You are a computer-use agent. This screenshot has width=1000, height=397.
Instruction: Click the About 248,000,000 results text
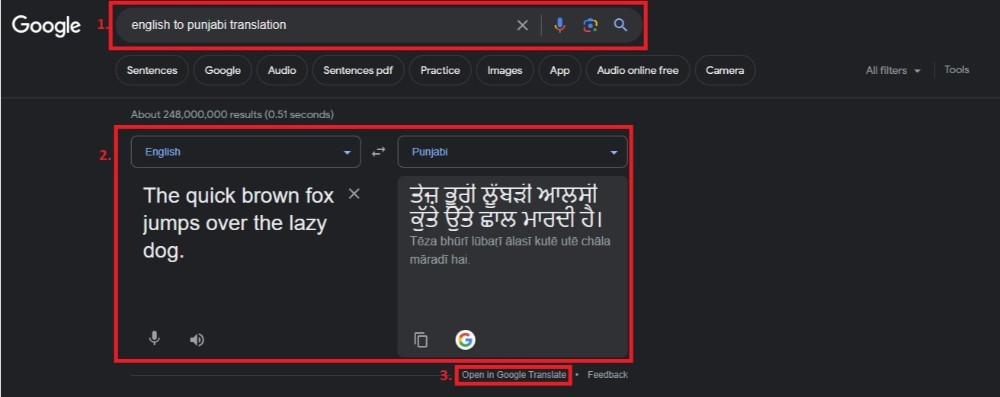coord(232,114)
